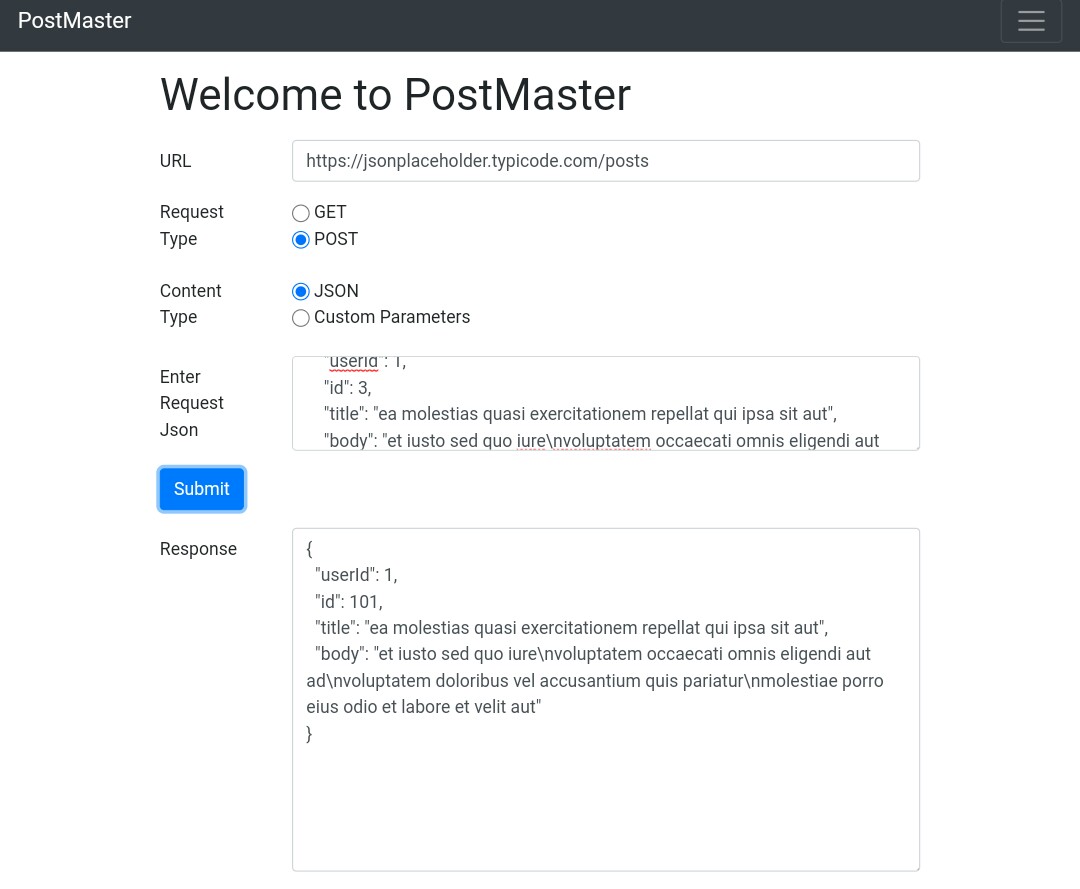Choose JSON content type
Screen dimensions: 1080x889
tap(300, 291)
